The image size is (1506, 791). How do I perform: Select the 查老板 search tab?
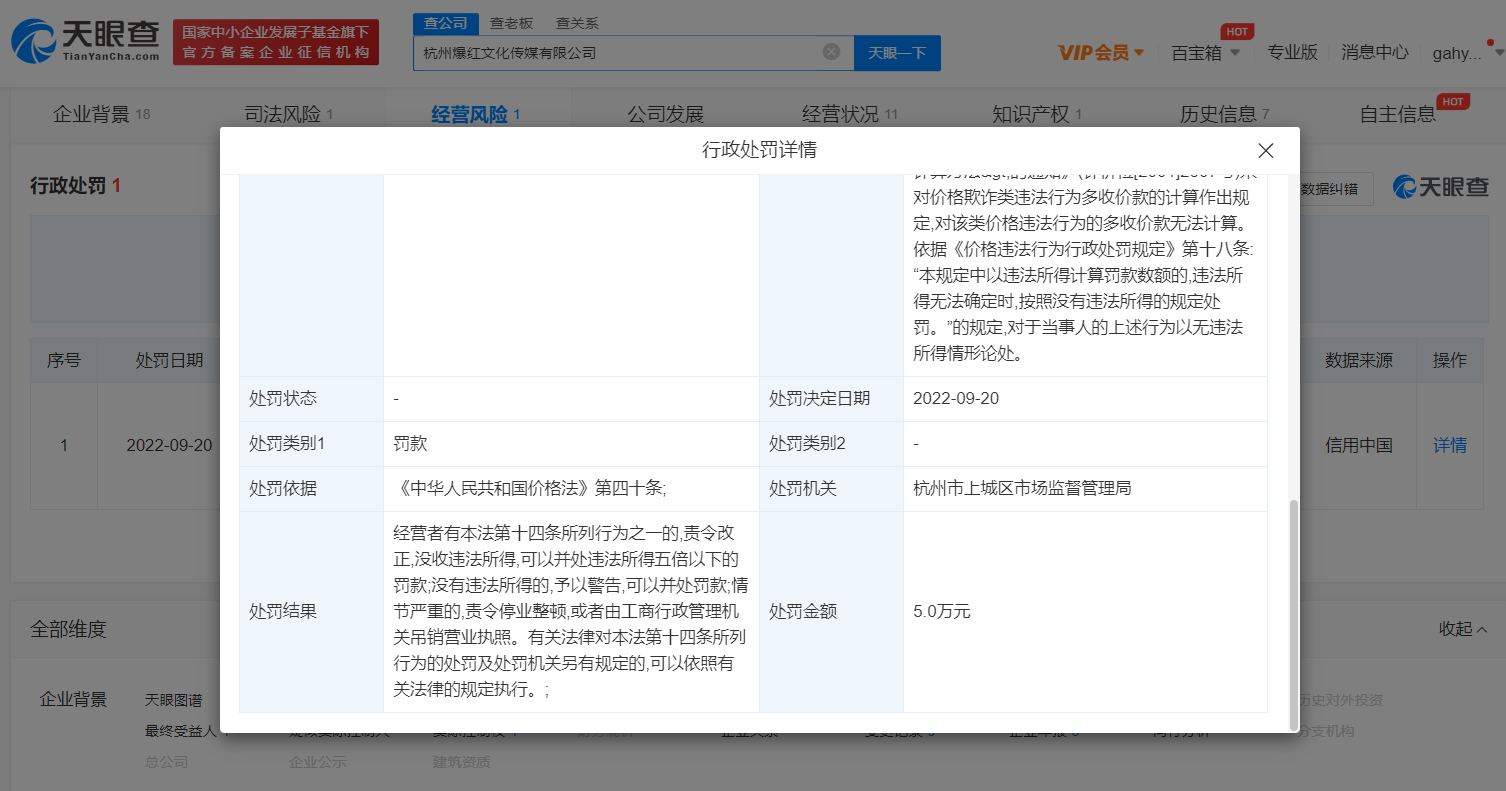point(511,23)
